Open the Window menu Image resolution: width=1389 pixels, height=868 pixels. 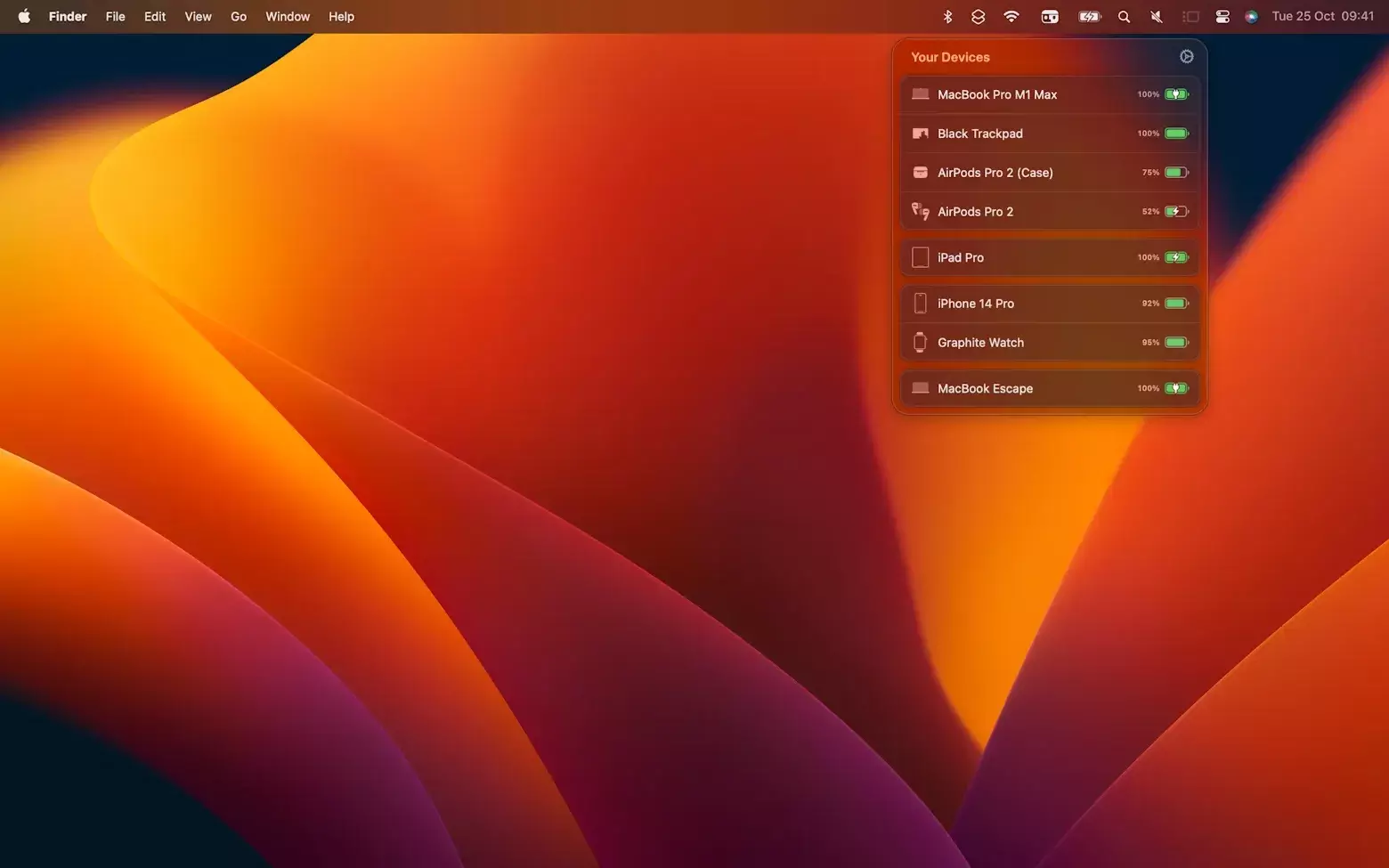pyautogui.click(x=288, y=17)
